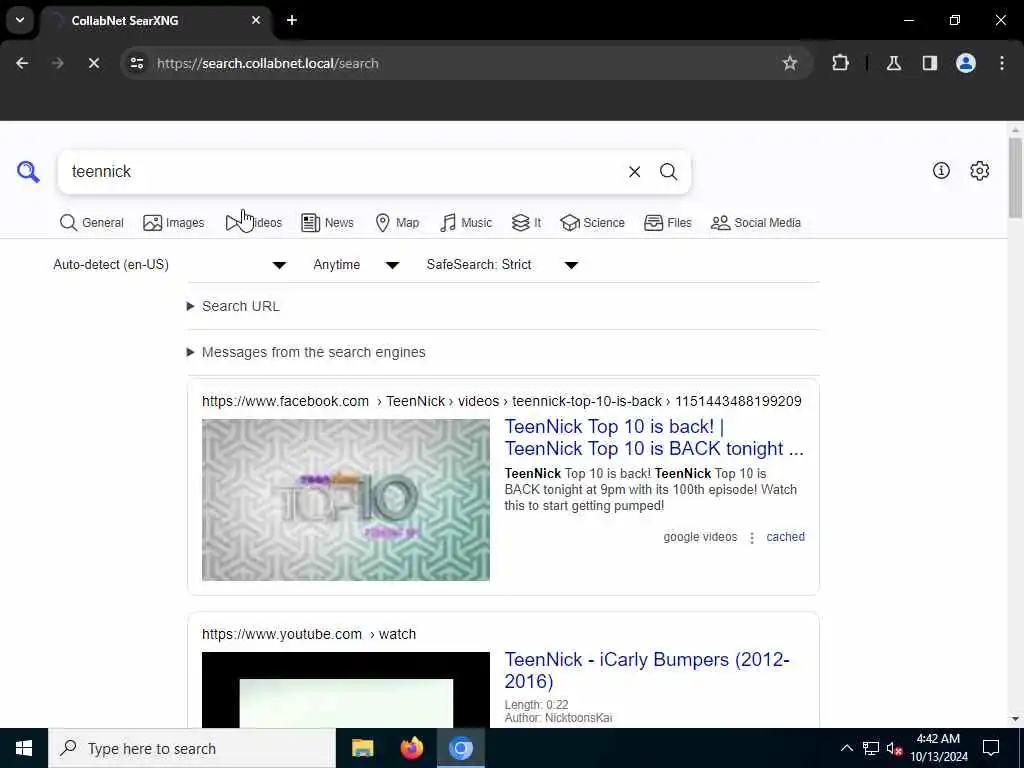Open a new browser tab
Image resolution: width=1024 pixels, height=768 pixels.
(x=292, y=20)
